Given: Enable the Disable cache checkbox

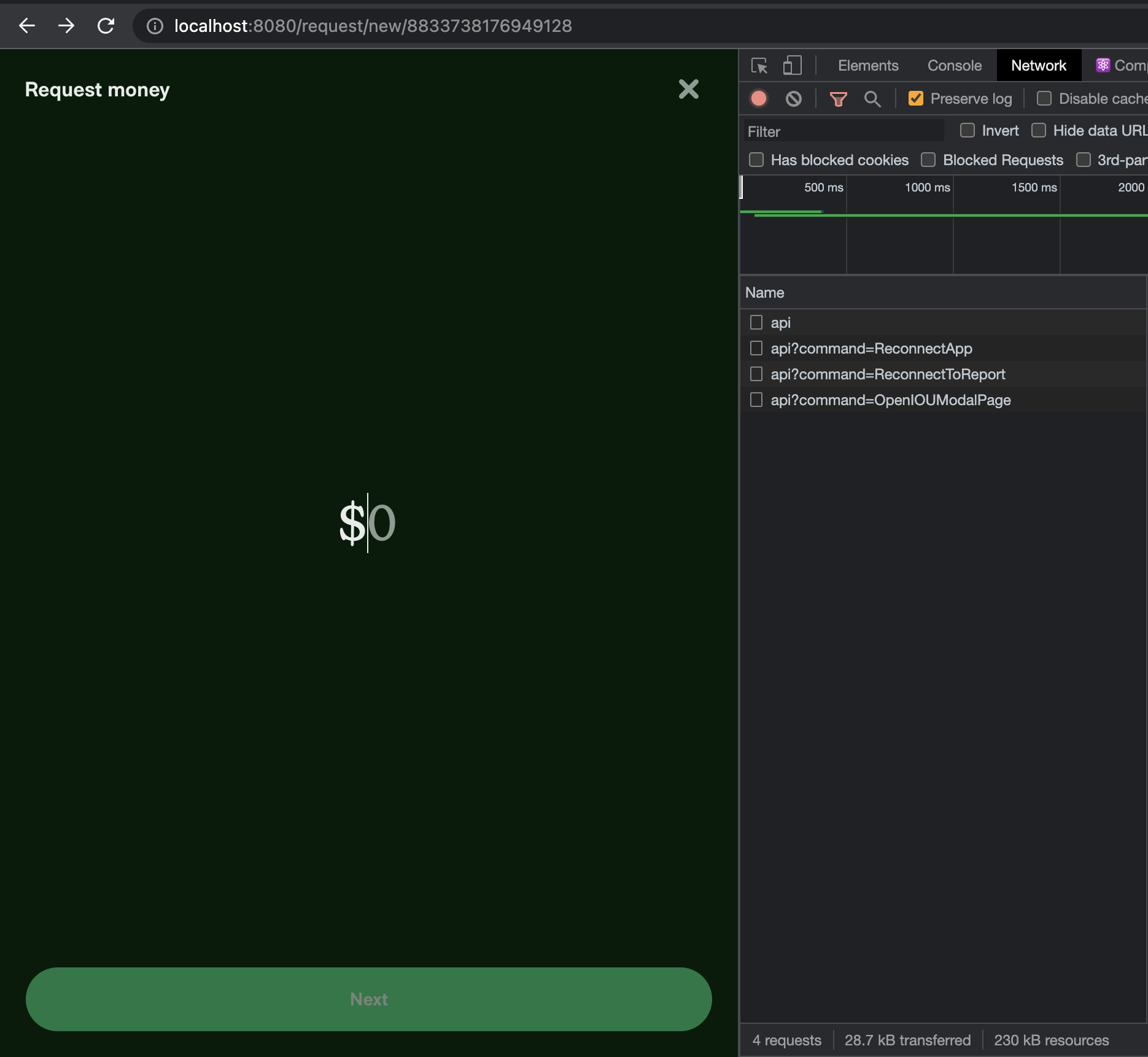Looking at the screenshot, I should coord(1044,98).
